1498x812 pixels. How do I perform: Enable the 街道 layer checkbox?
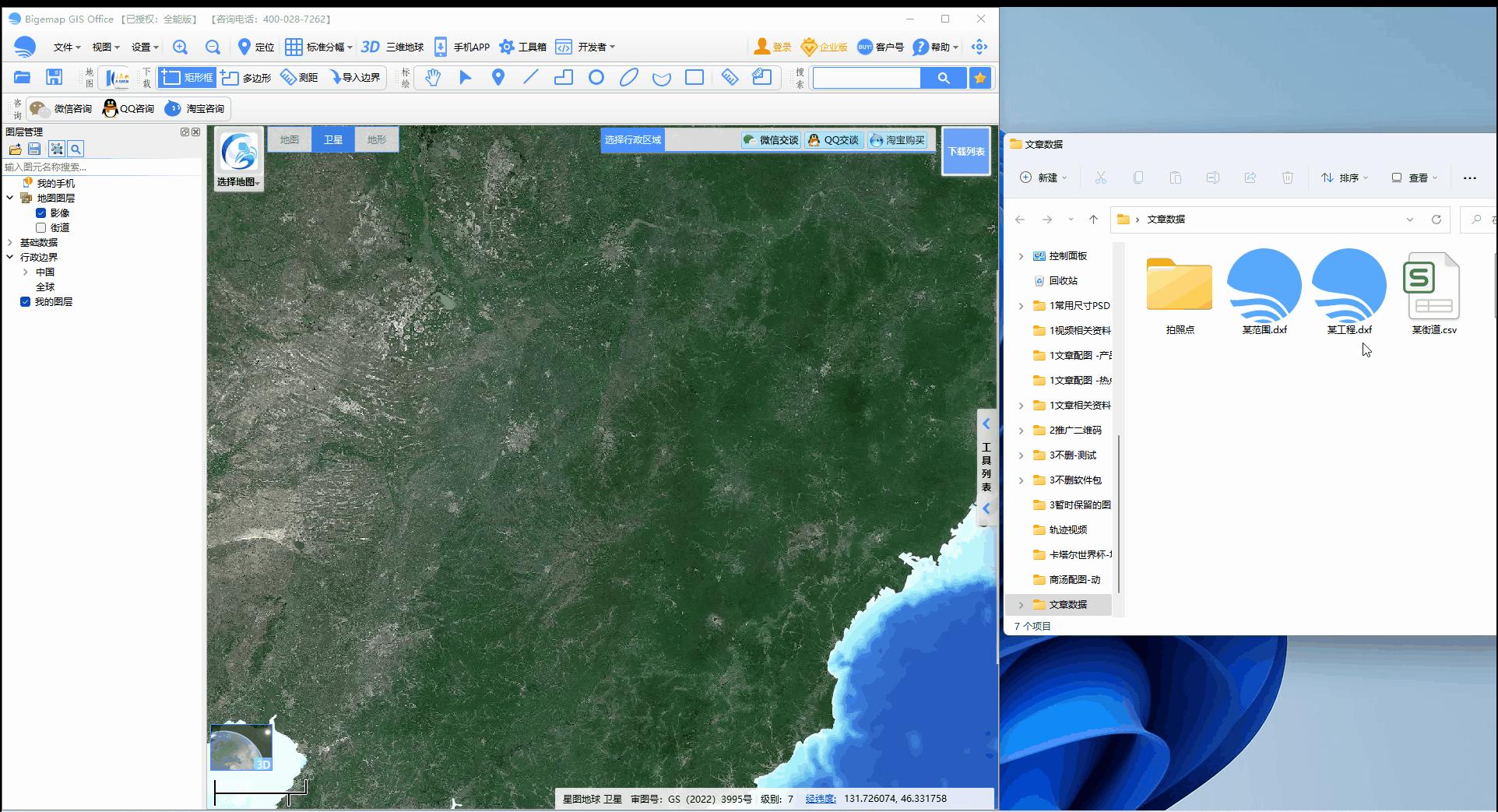(40, 227)
